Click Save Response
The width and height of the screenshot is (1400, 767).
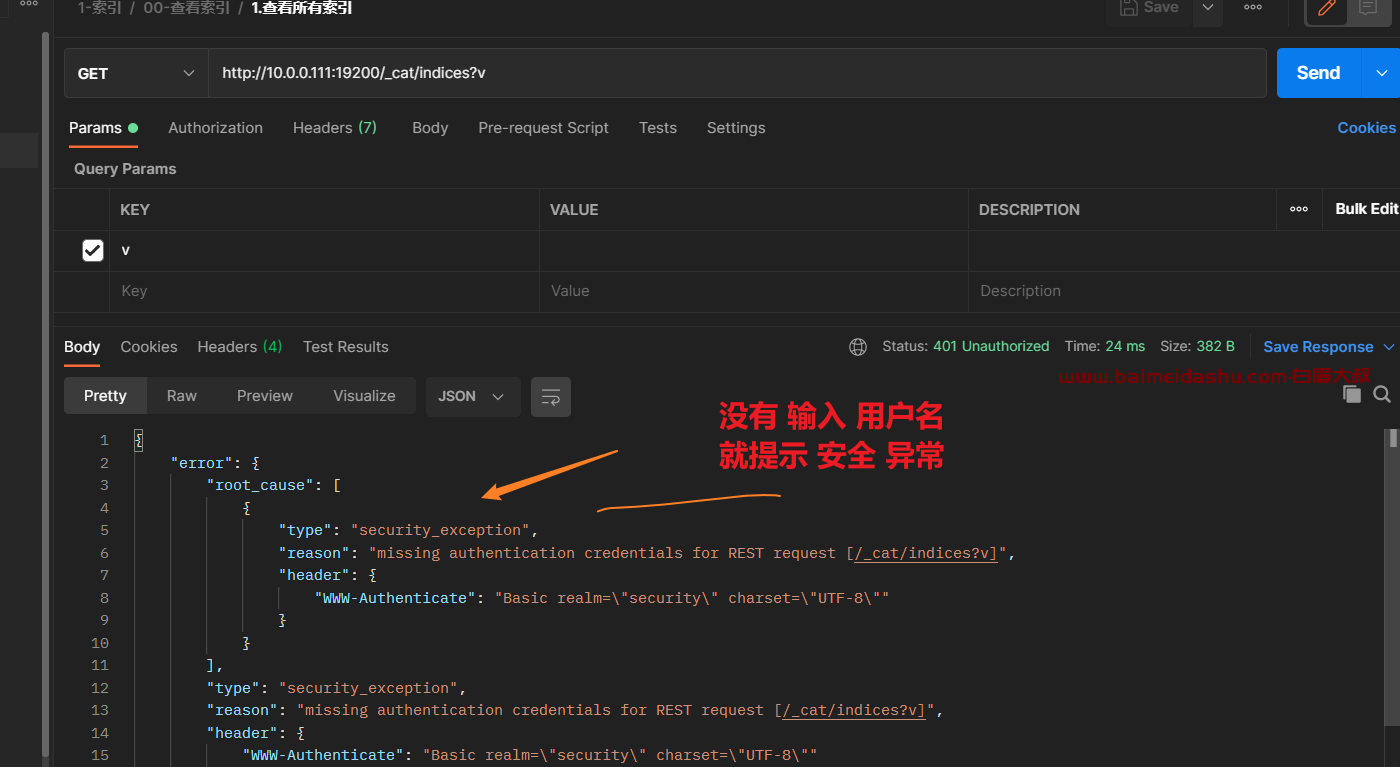(x=1318, y=347)
